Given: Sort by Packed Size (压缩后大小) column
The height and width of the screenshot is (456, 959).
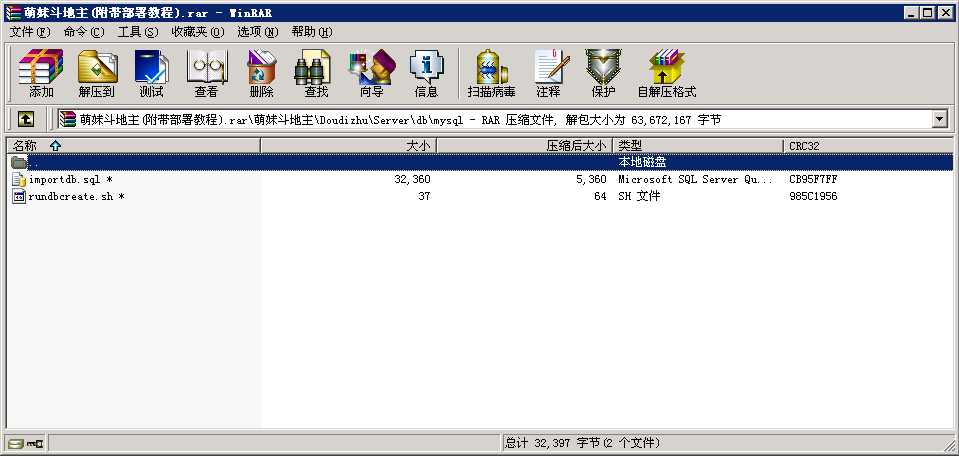Looking at the screenshot, I should pos(525,146).
